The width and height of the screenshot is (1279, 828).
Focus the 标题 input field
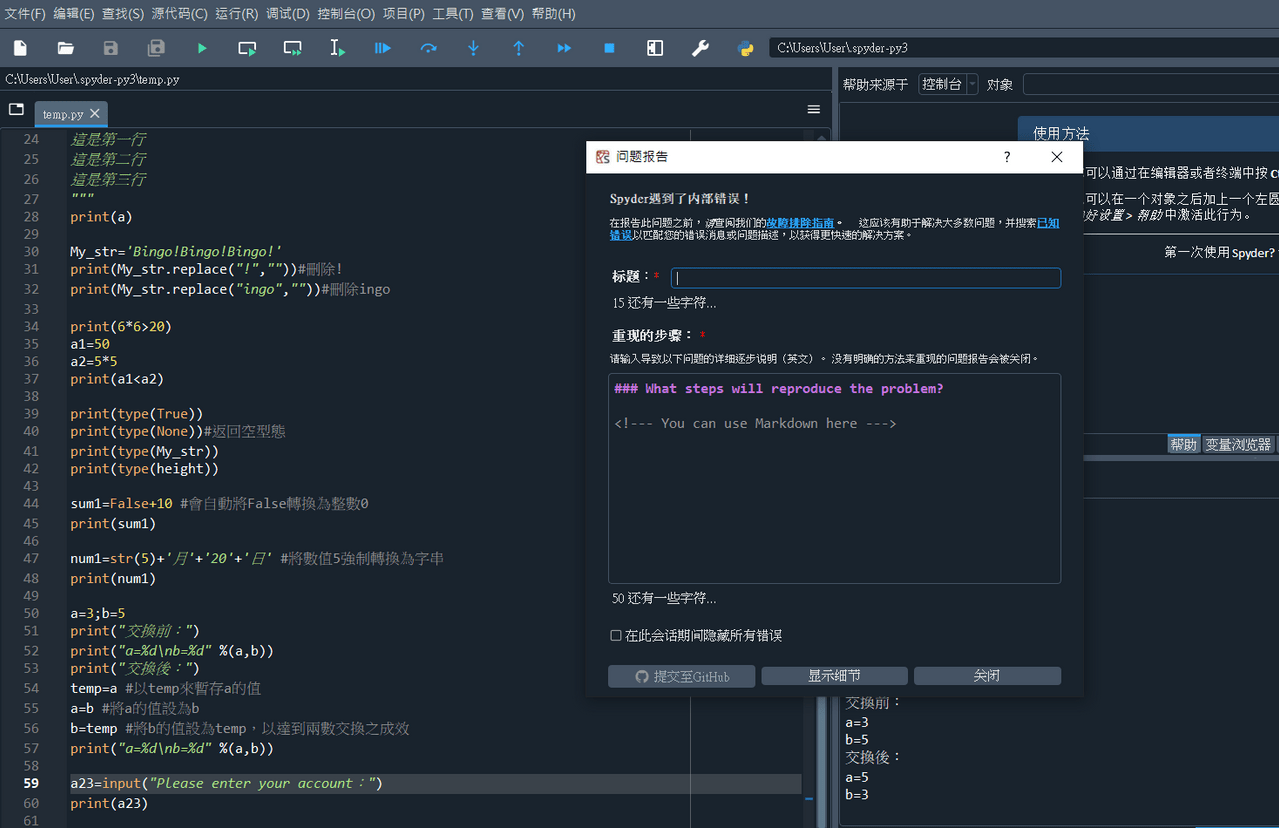(x=865, y=278)
